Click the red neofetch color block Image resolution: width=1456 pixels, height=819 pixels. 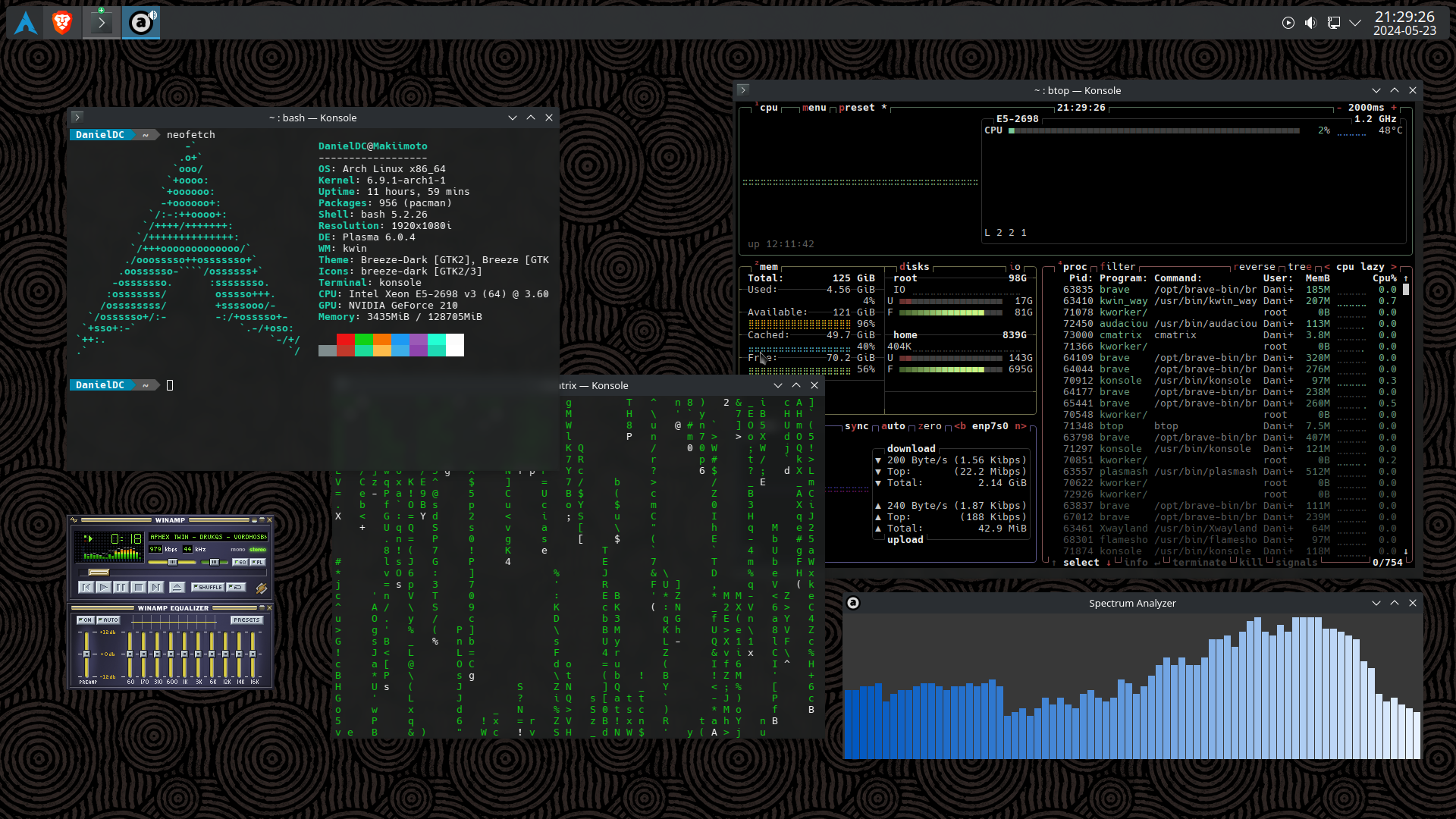coord(346,340)
